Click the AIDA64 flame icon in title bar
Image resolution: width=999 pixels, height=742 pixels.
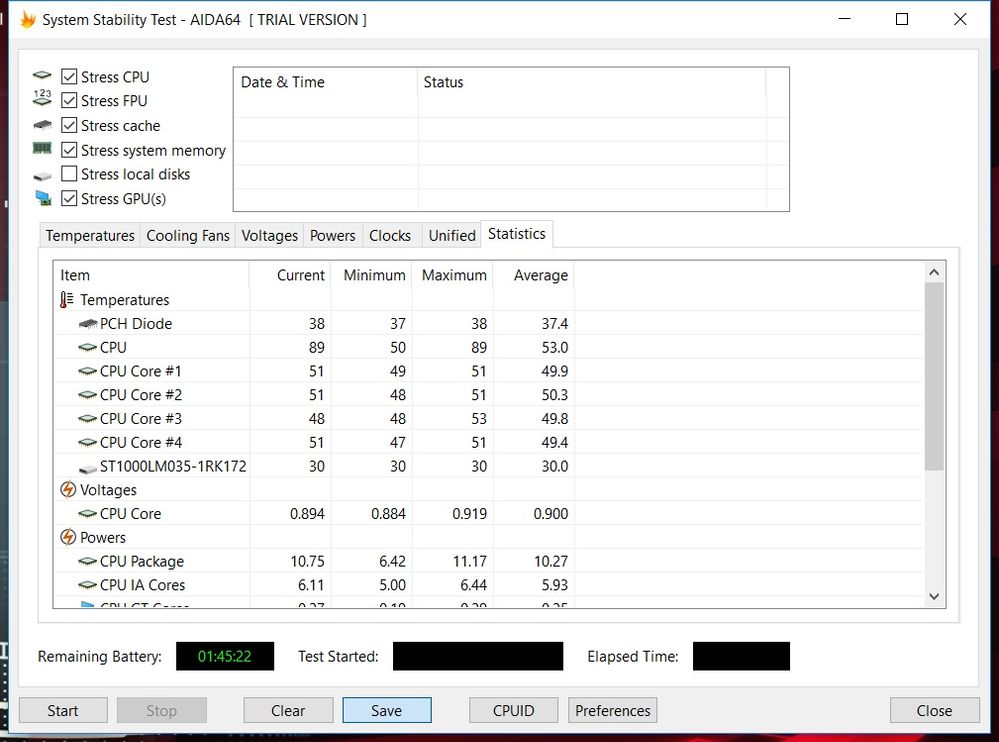click(x=27, y=20)
